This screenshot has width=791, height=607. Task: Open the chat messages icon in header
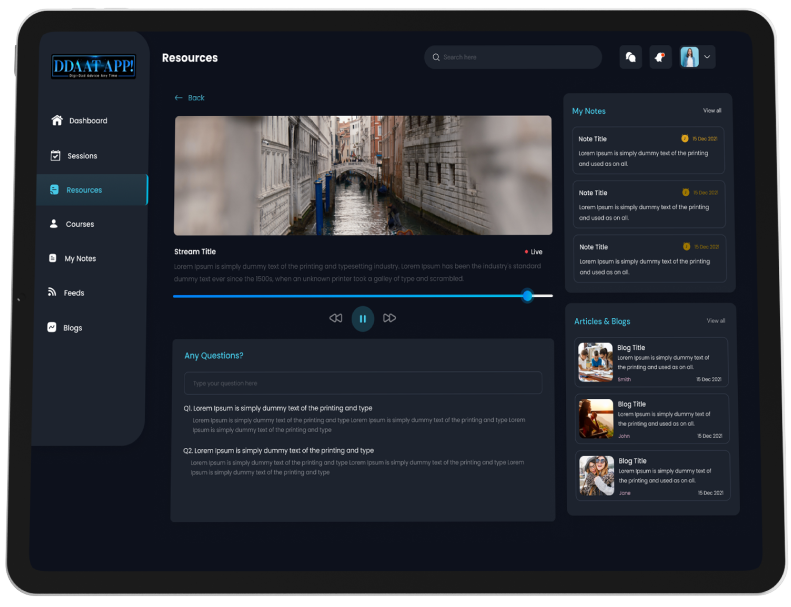(x=630, y=57)
